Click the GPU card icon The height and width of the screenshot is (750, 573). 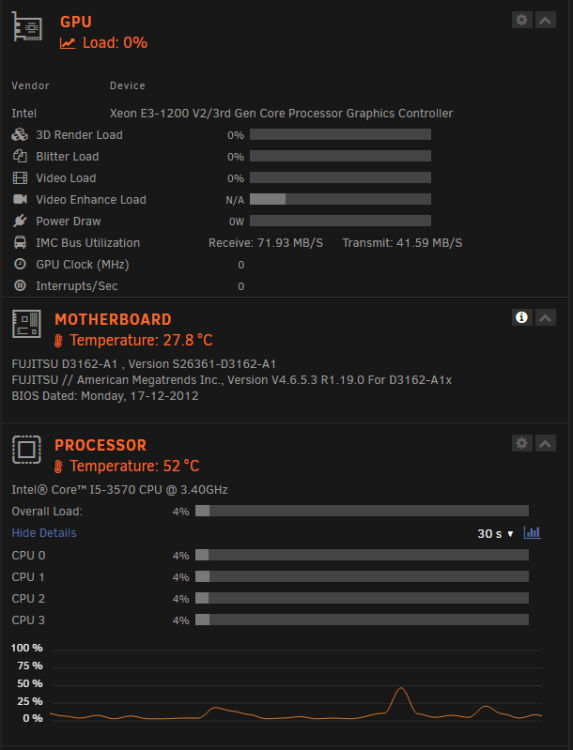coord(27,27)
